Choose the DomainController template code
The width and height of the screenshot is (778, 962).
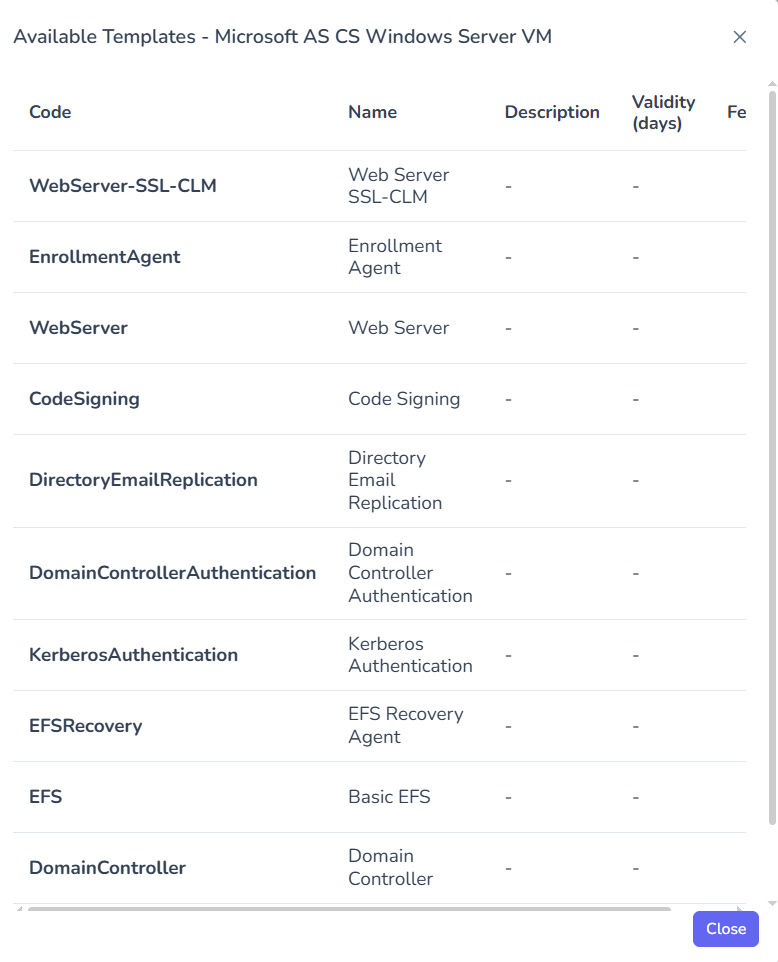coord(107,868)
